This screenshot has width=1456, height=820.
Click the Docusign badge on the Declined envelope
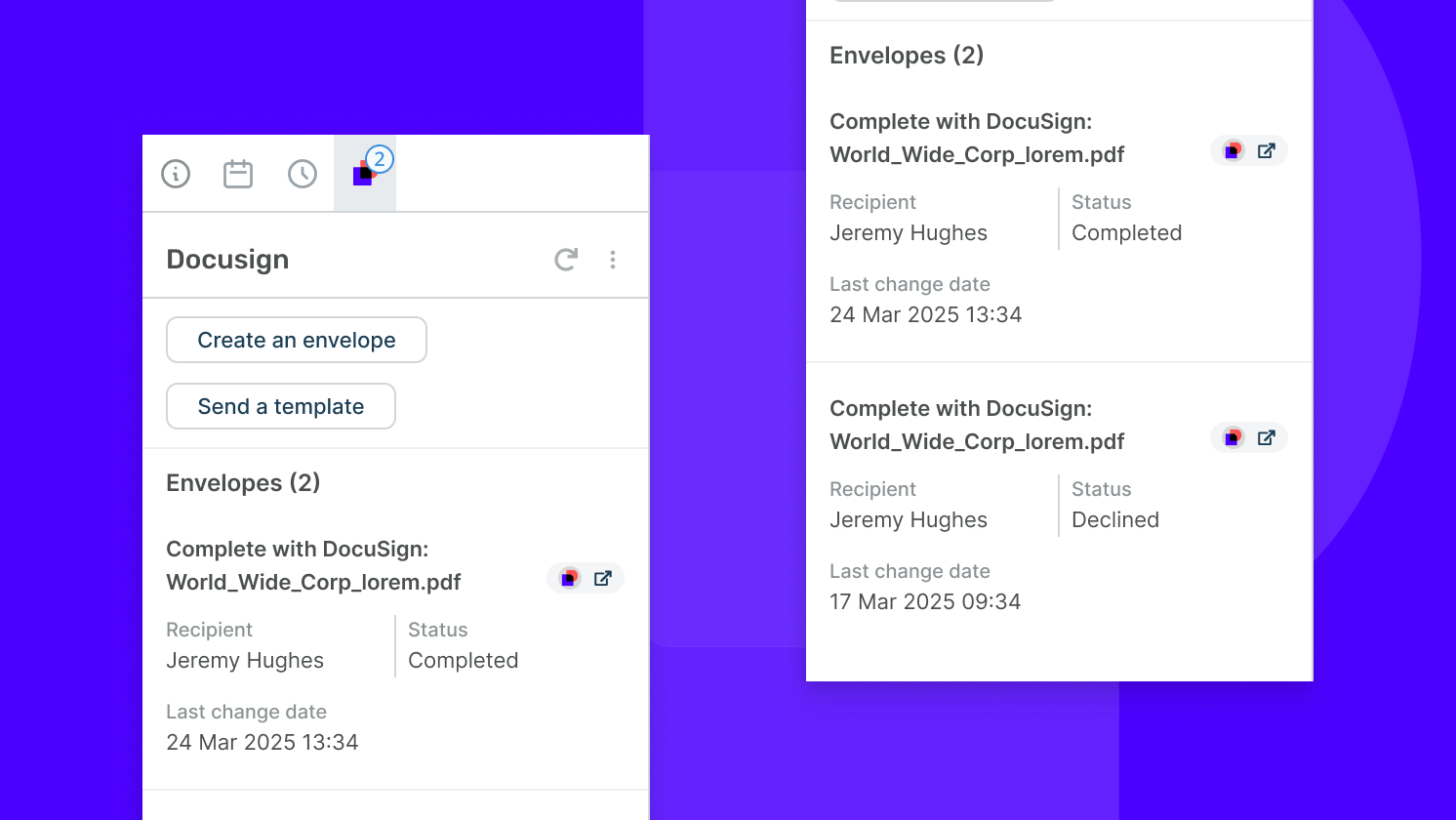click(1232, 437)
